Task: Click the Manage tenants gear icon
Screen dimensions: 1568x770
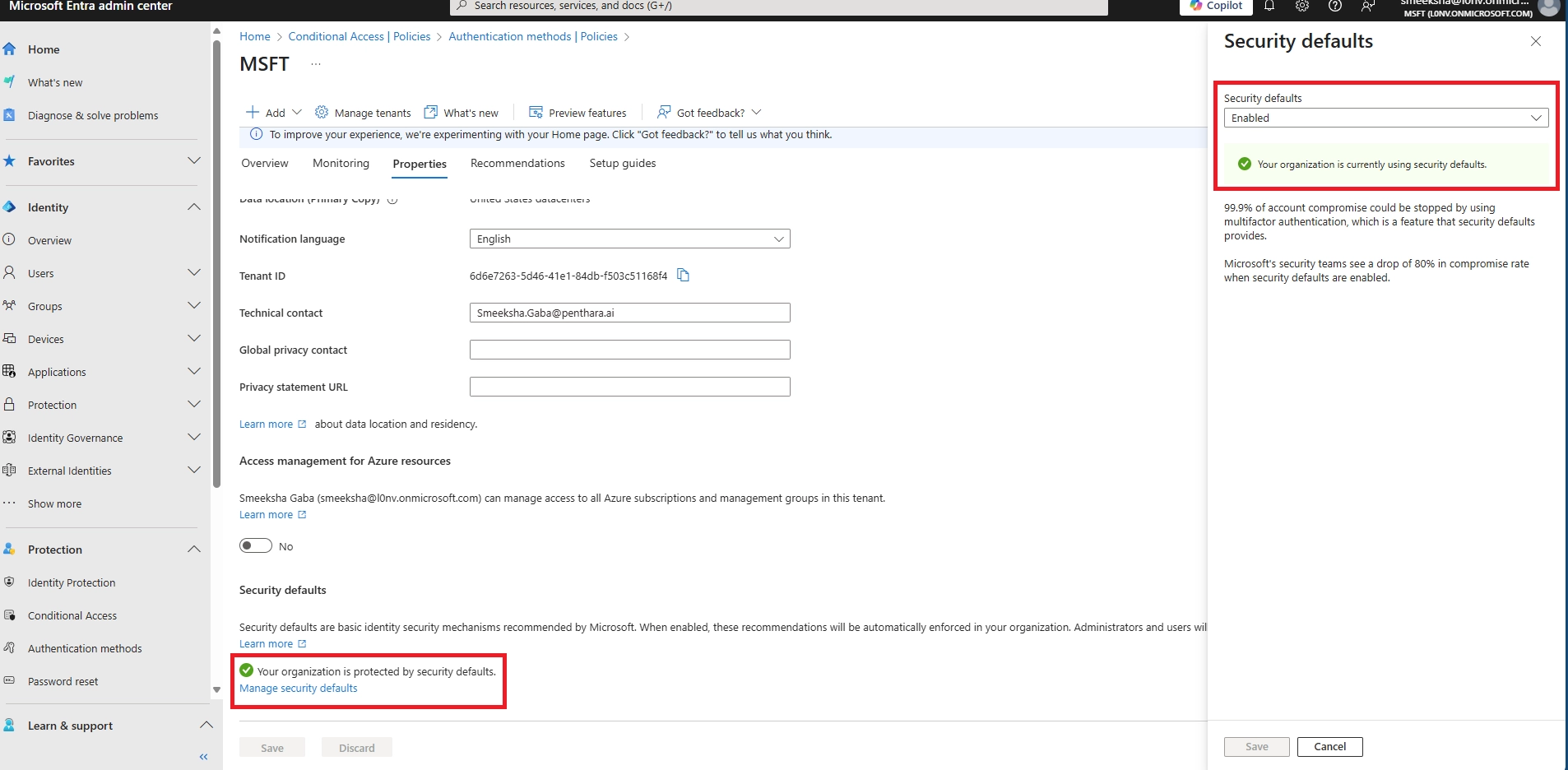Action: click(322, 113)
